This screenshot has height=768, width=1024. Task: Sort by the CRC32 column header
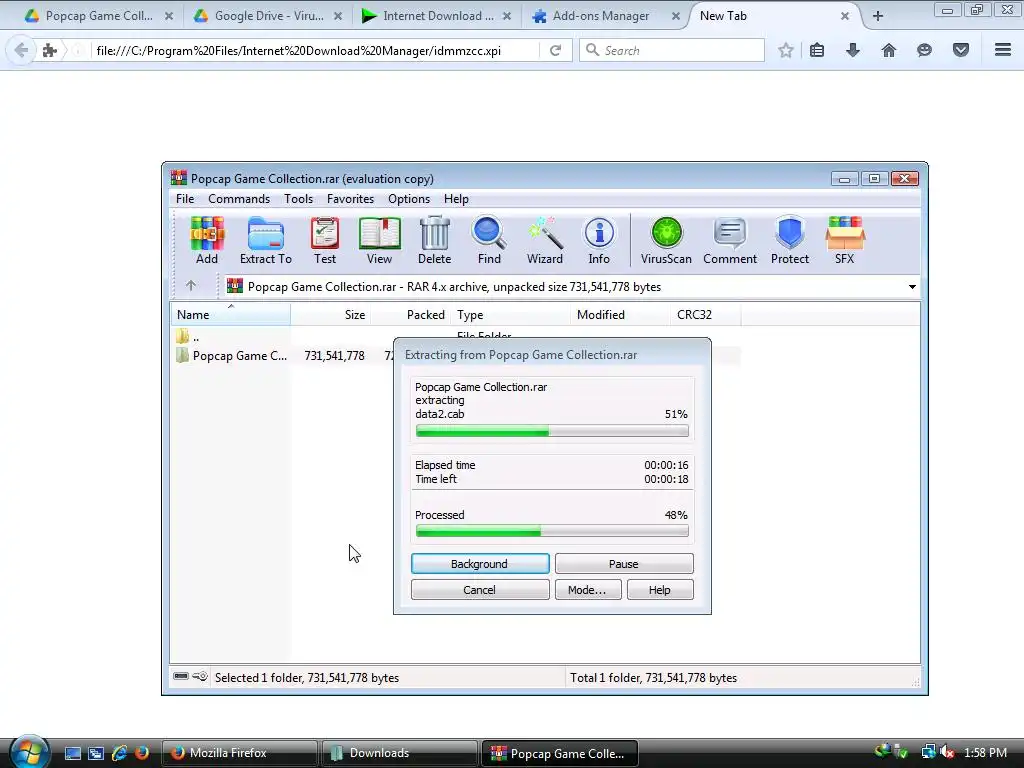706,315
